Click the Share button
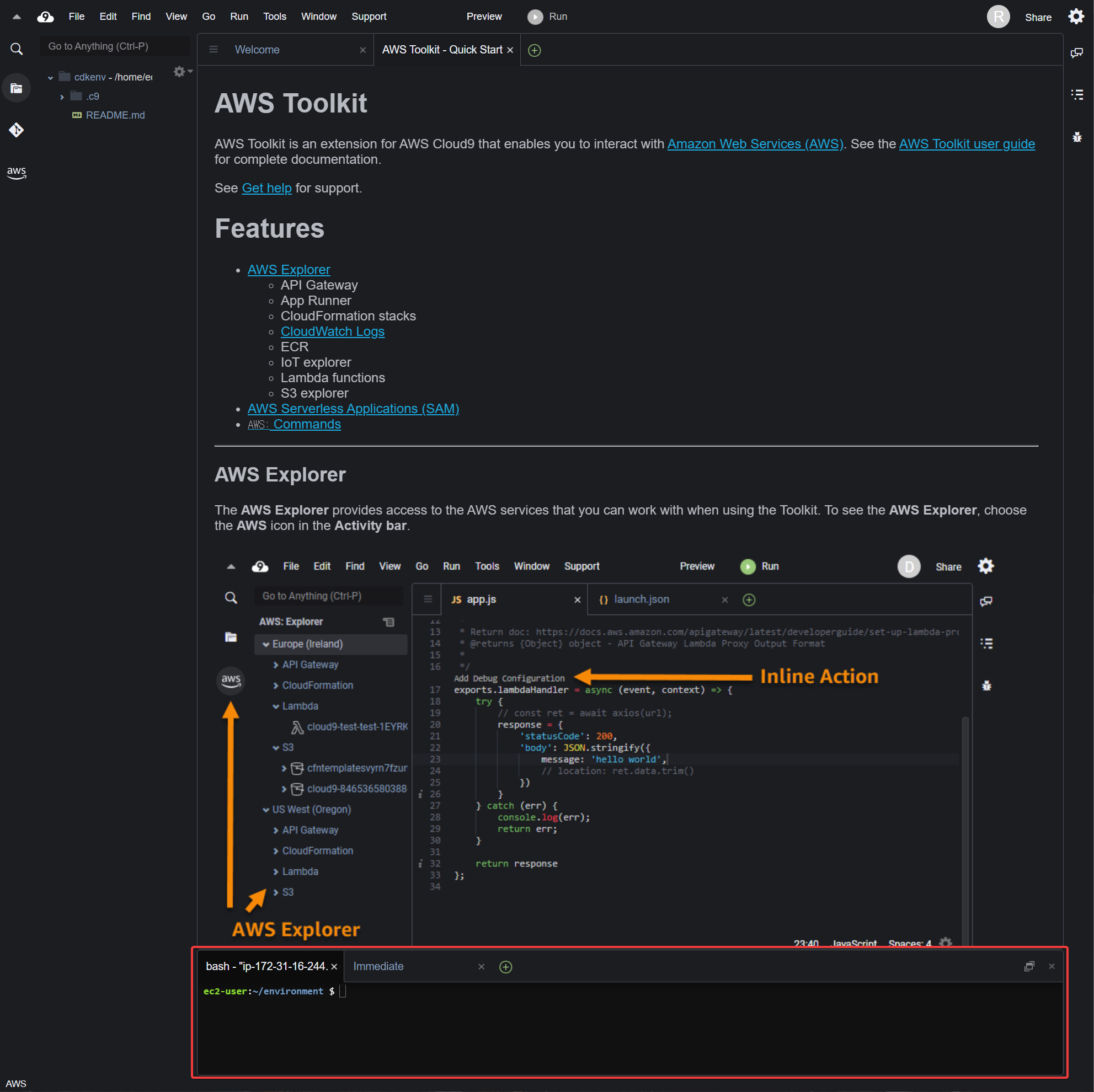 tap(1038, 17)
